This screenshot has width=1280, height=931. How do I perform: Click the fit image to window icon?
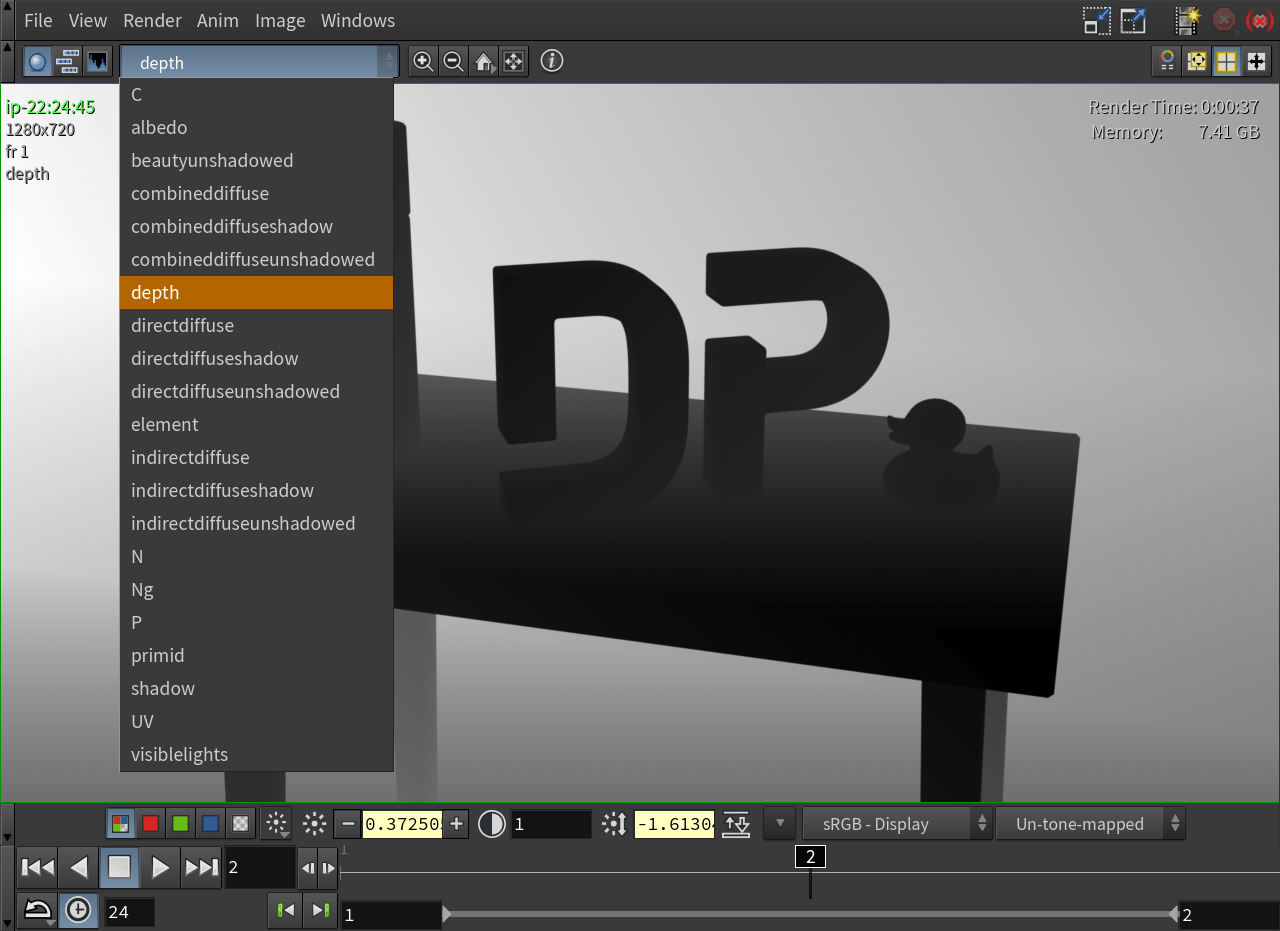point(513,62)
